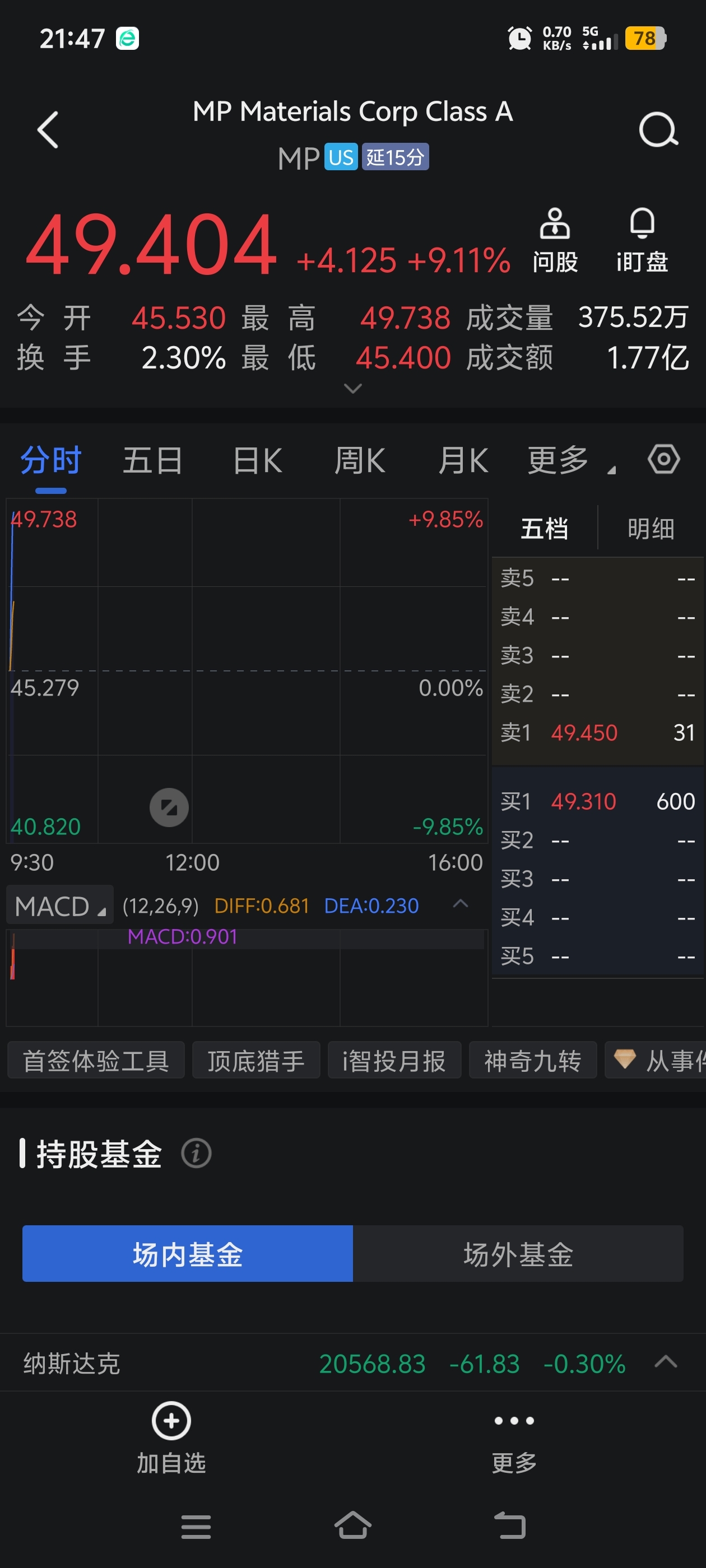Tap the 成交额 value 1.77亿
Viewport: 706px width, 1568px height.
[x=648, y=357]
